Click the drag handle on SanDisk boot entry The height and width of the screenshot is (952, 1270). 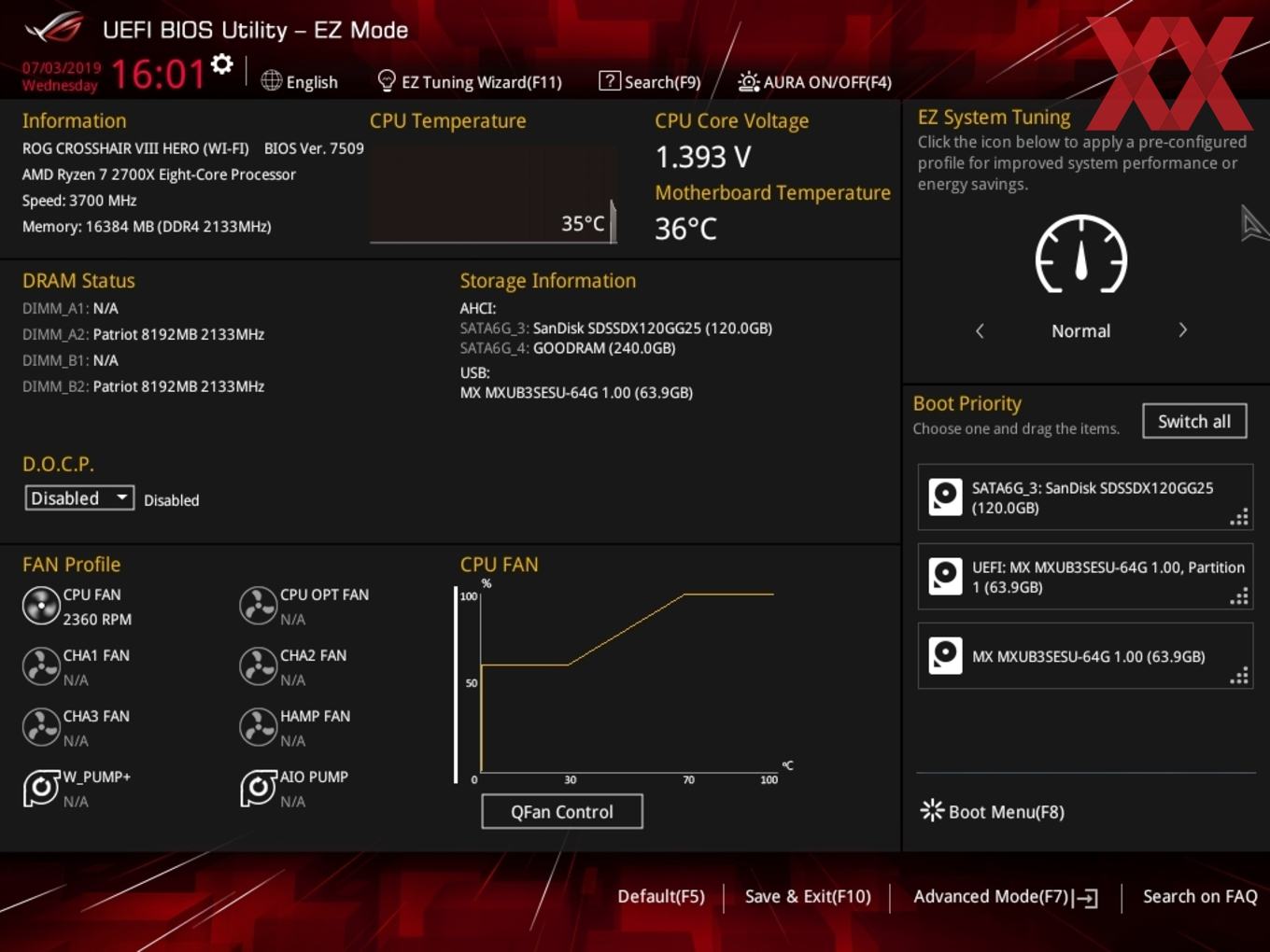coord(1239,518)
